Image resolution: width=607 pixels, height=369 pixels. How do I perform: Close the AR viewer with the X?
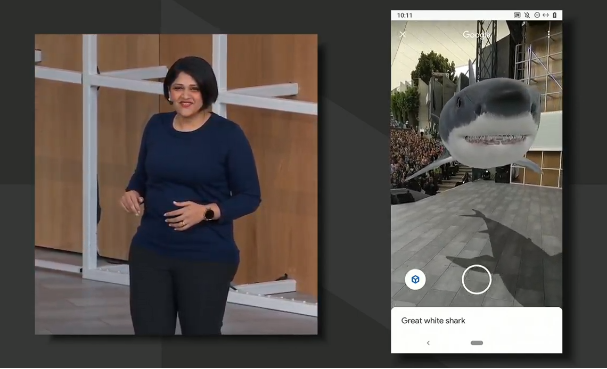tap(403, 34)
